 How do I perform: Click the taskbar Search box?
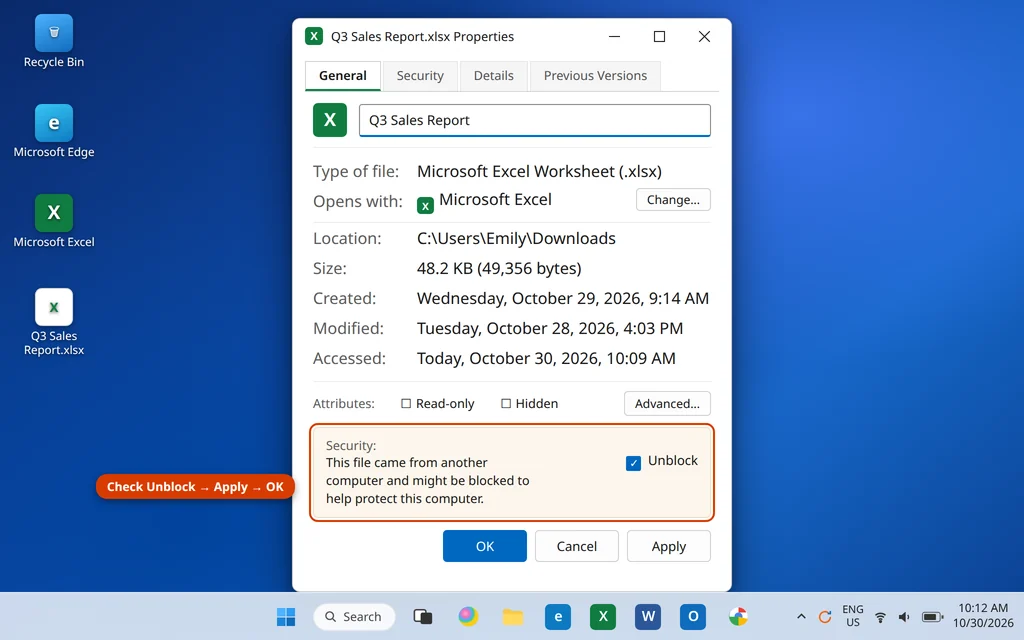[354, 616]
